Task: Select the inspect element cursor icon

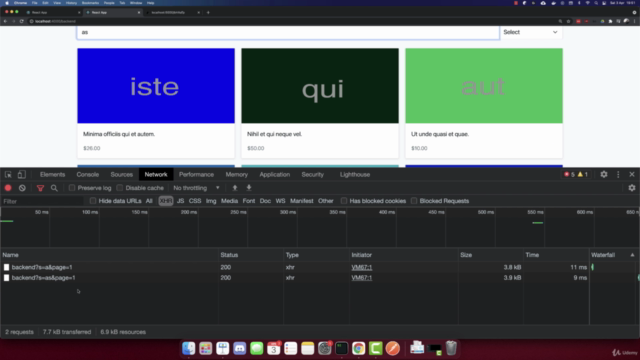Action: pyautogui.click(x=8, y=175)
